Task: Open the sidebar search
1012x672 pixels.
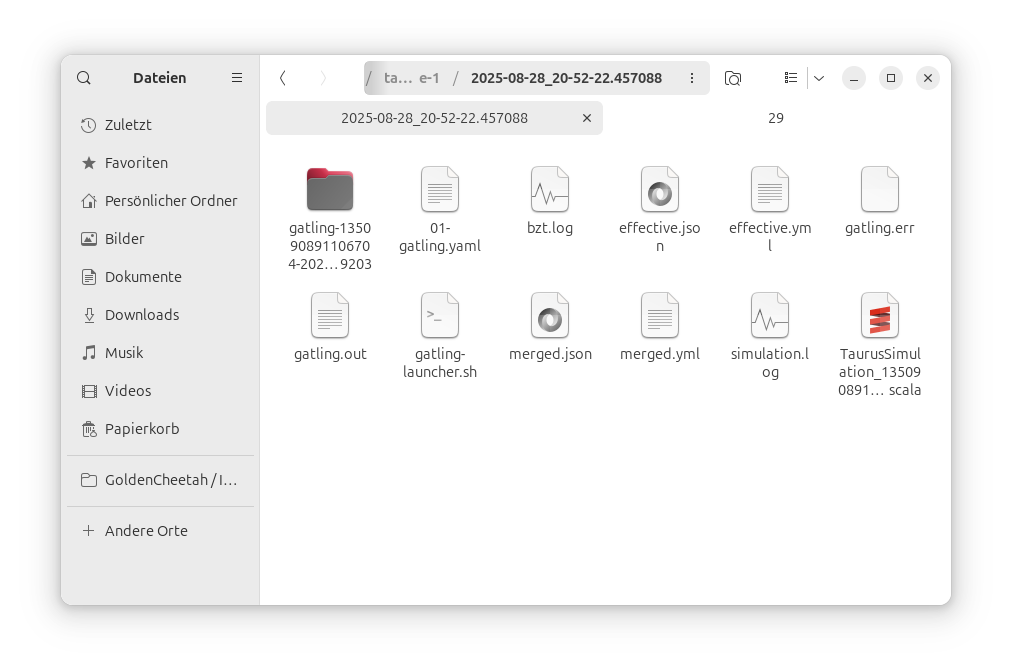Action: (x=84, y=78)
